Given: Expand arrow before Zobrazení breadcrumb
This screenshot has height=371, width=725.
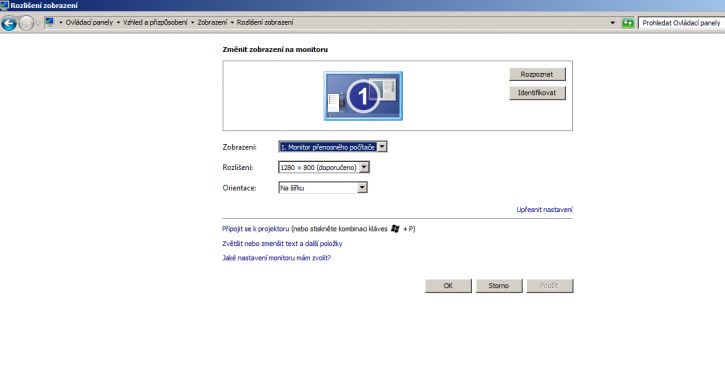Looking at the screenshot, I should point(193,22).
